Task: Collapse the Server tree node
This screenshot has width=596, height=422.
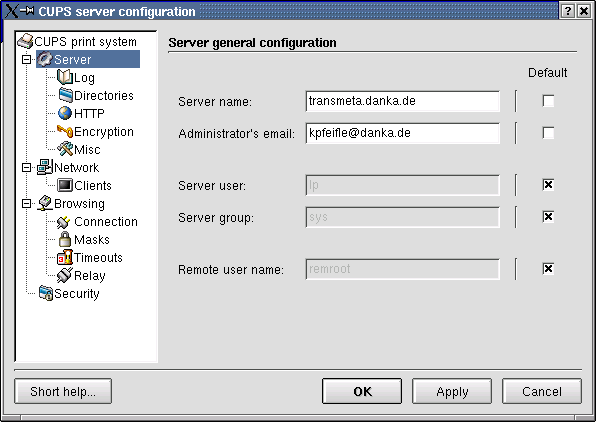Action: pyautogui.click(x=26, y=59)
